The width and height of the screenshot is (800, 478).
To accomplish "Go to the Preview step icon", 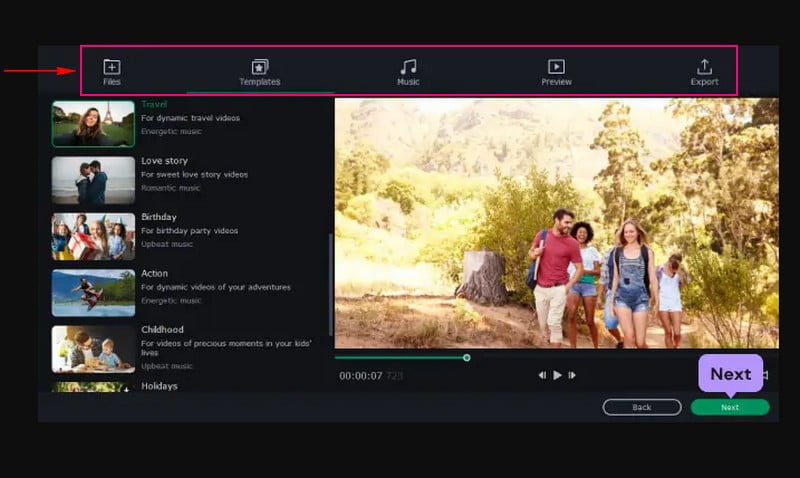I will point(556,67).
